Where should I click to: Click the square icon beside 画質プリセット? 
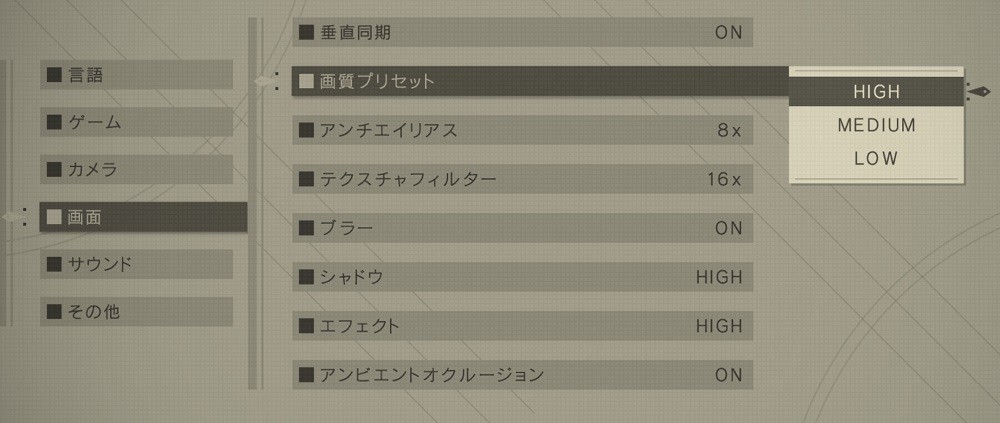point(307,82)
